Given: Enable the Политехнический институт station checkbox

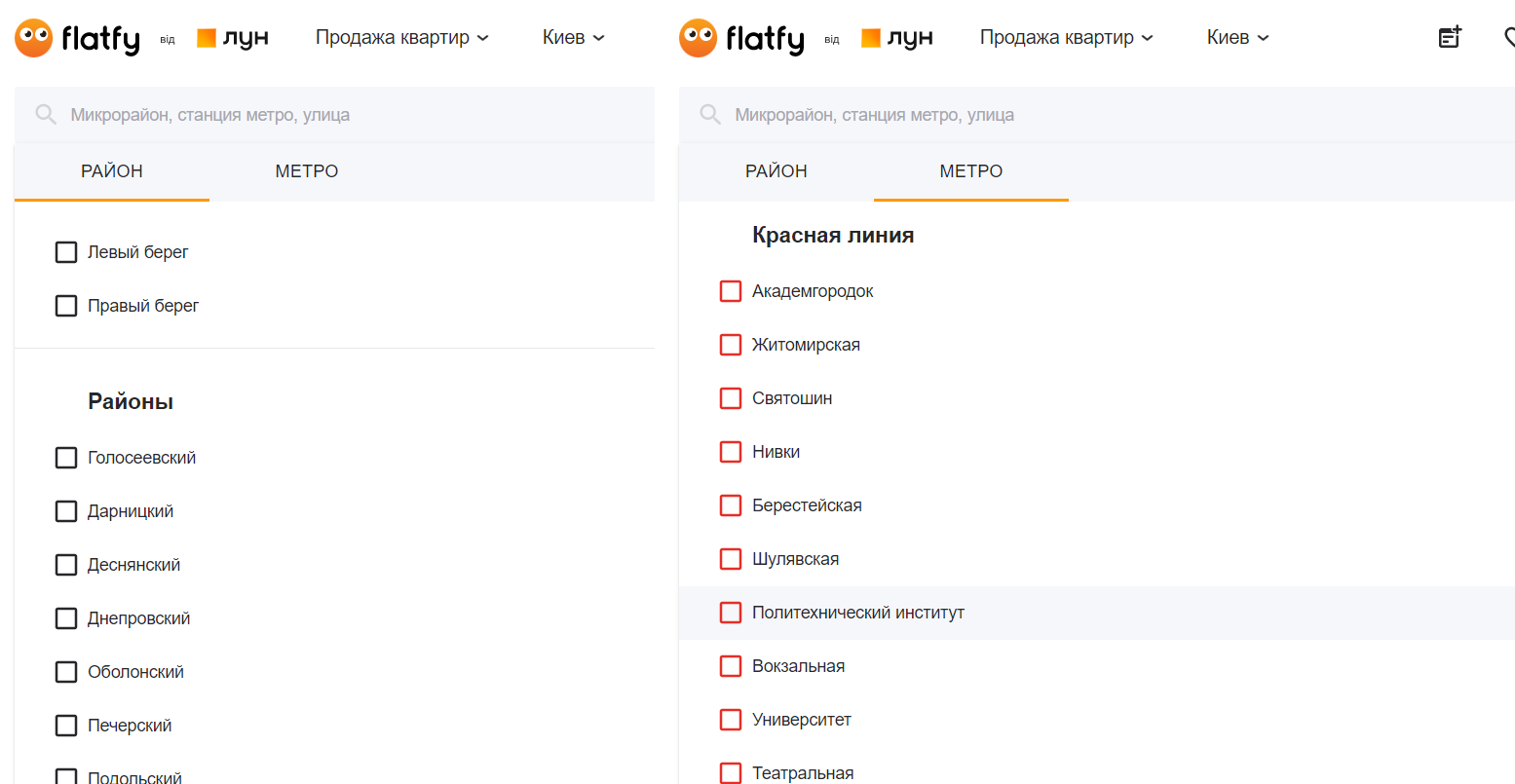Looking at the screenshot, I should [731, 613].
